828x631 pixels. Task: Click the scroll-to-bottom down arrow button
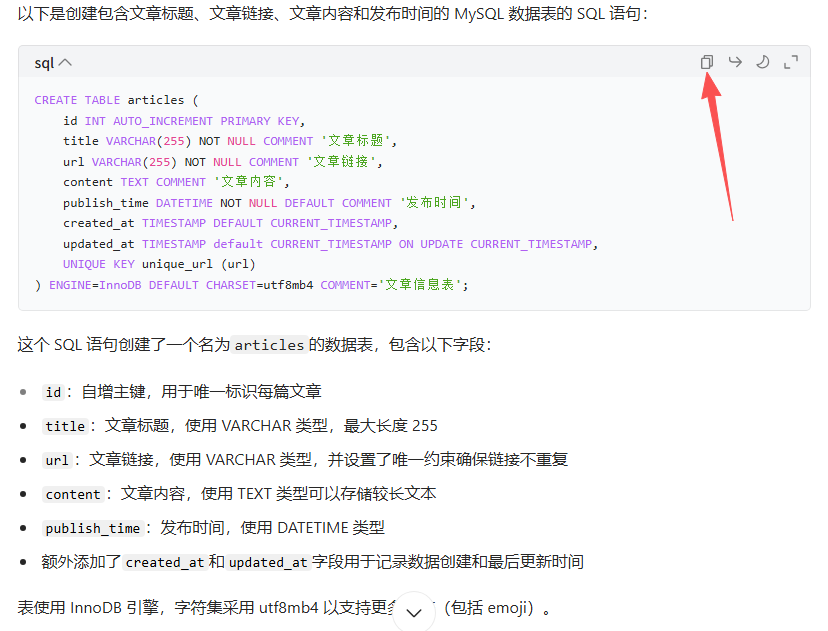click(414, 613)
